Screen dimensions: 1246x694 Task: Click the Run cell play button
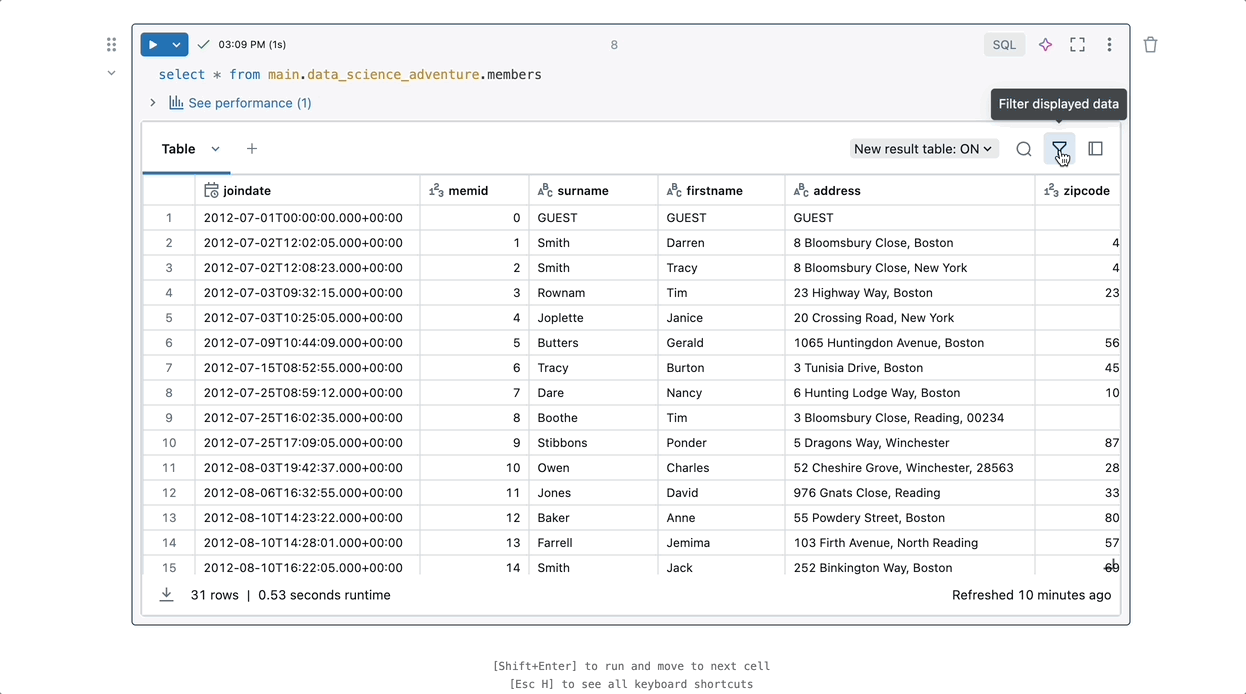pyautogui.click(x=153, y=45)
